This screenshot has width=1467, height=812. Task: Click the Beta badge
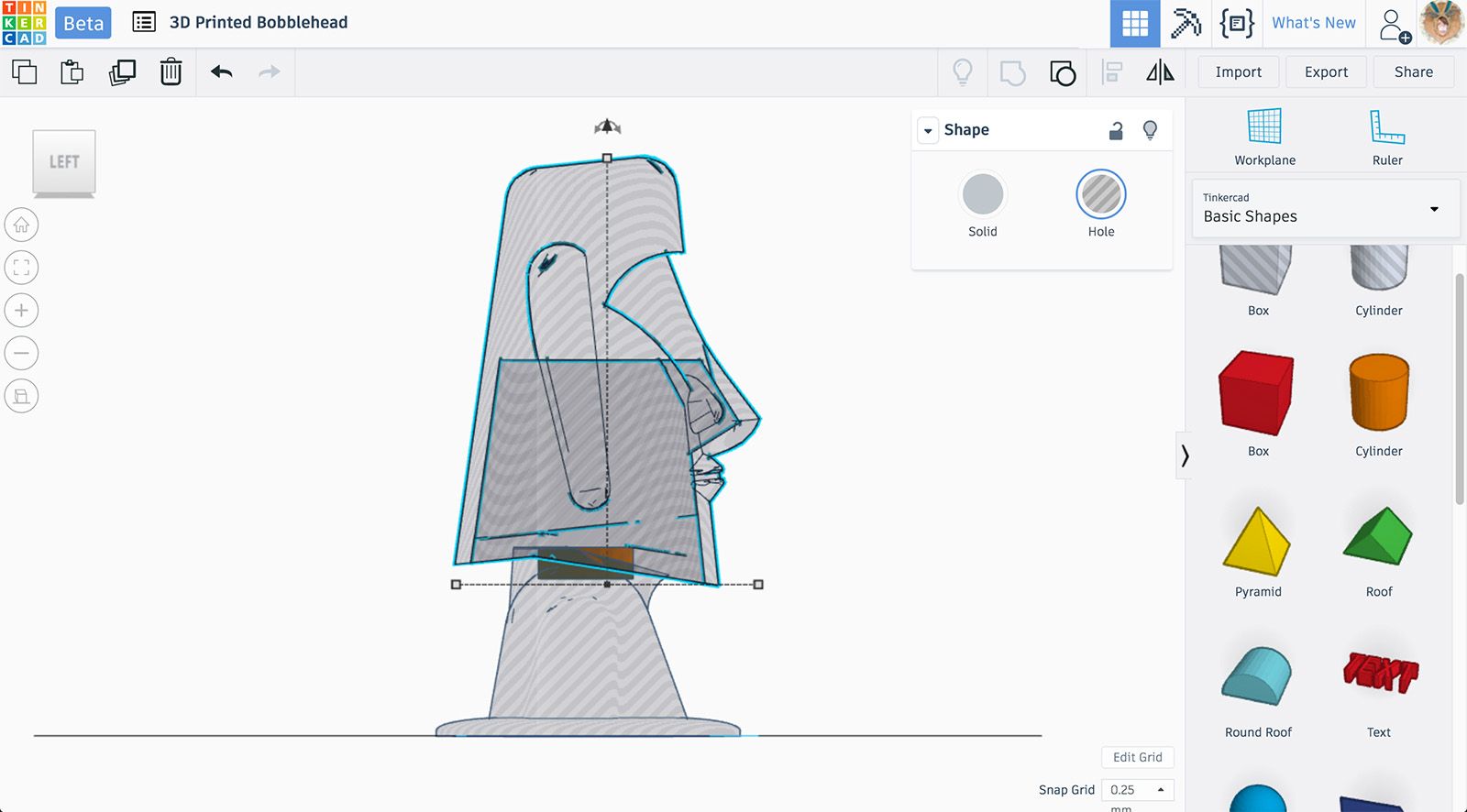tap(83, 24)
